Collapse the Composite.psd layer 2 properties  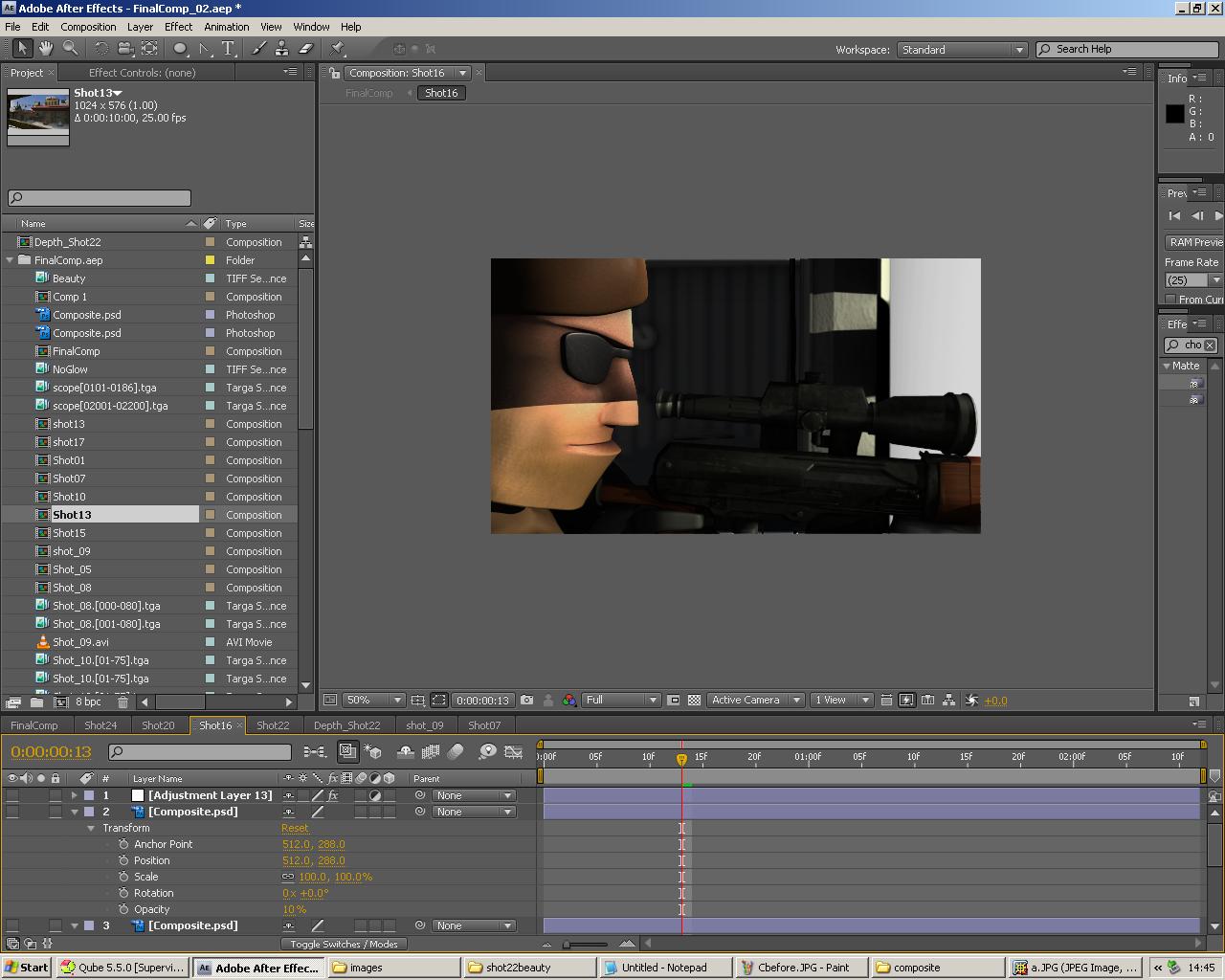coord(75,812)
